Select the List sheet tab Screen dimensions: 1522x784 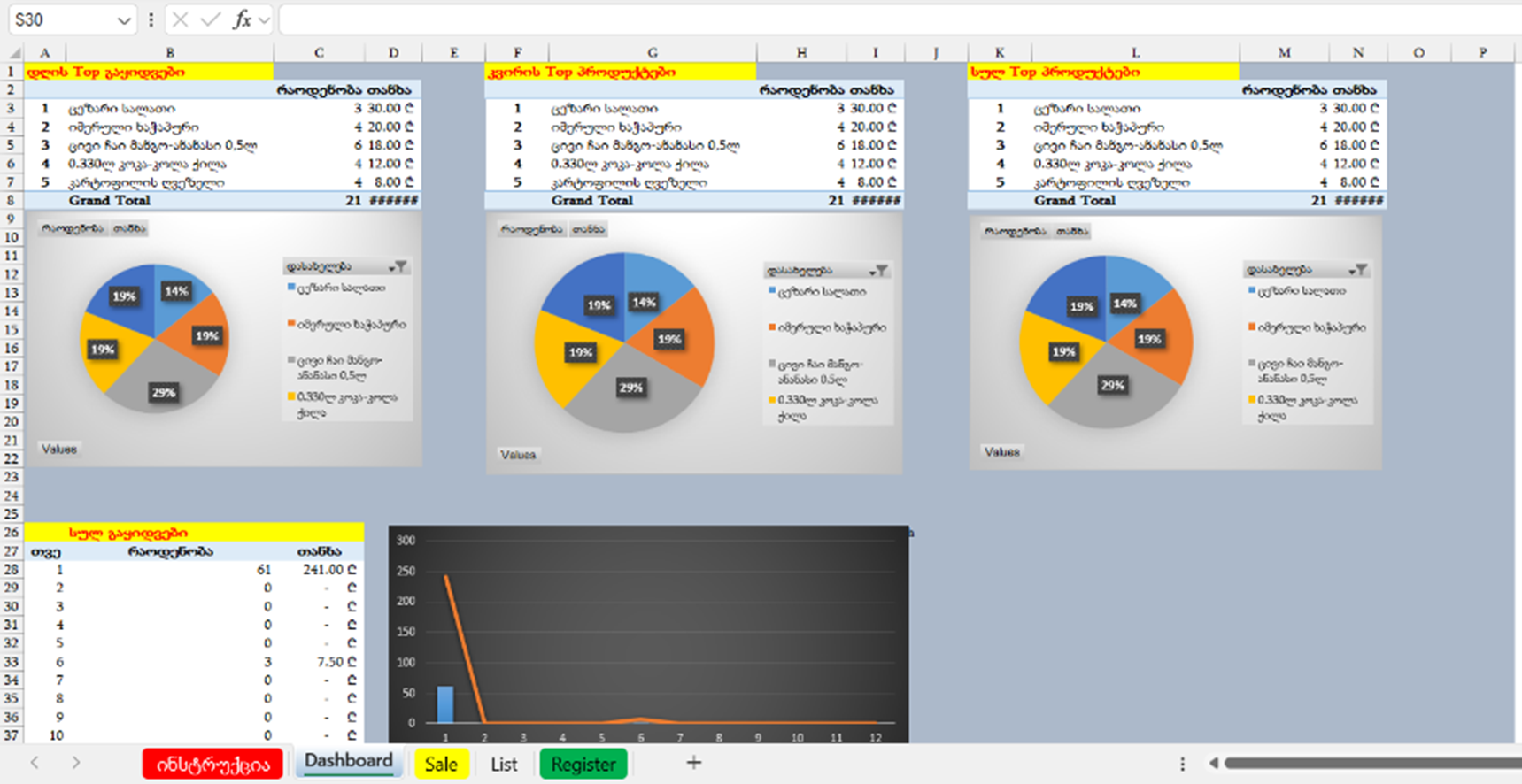(504, 764)
